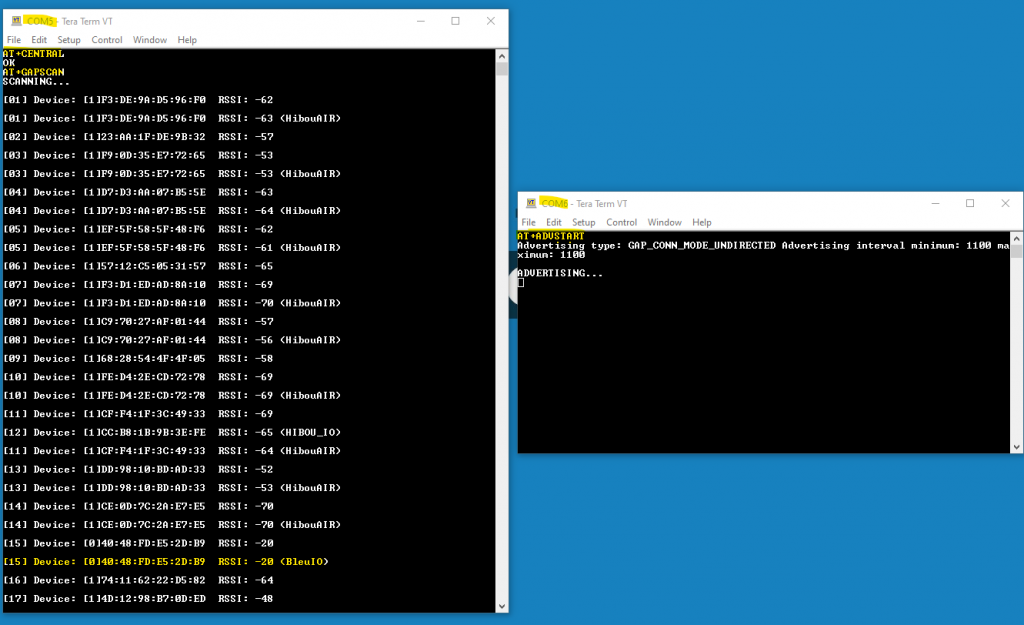
Task: Open the Help menu in COM6 window
Action: [x=702, y=222]
